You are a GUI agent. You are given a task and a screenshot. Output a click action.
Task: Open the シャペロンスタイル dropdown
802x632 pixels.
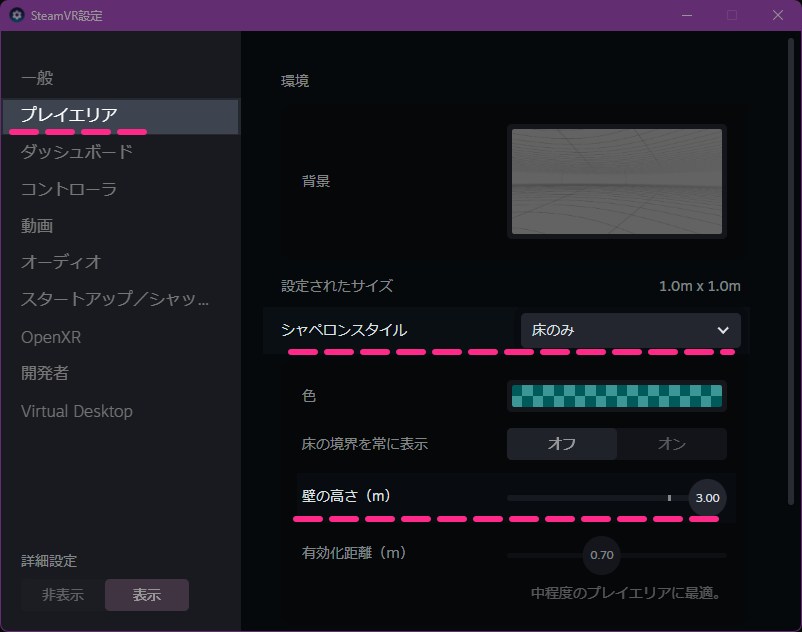tap(631, 330)
